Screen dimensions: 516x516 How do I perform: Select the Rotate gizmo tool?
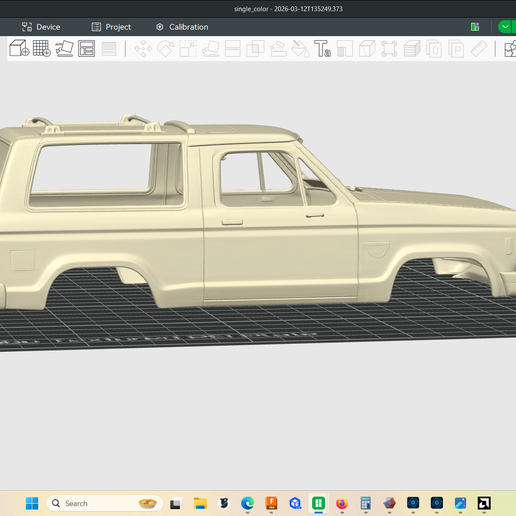point(166,49)
